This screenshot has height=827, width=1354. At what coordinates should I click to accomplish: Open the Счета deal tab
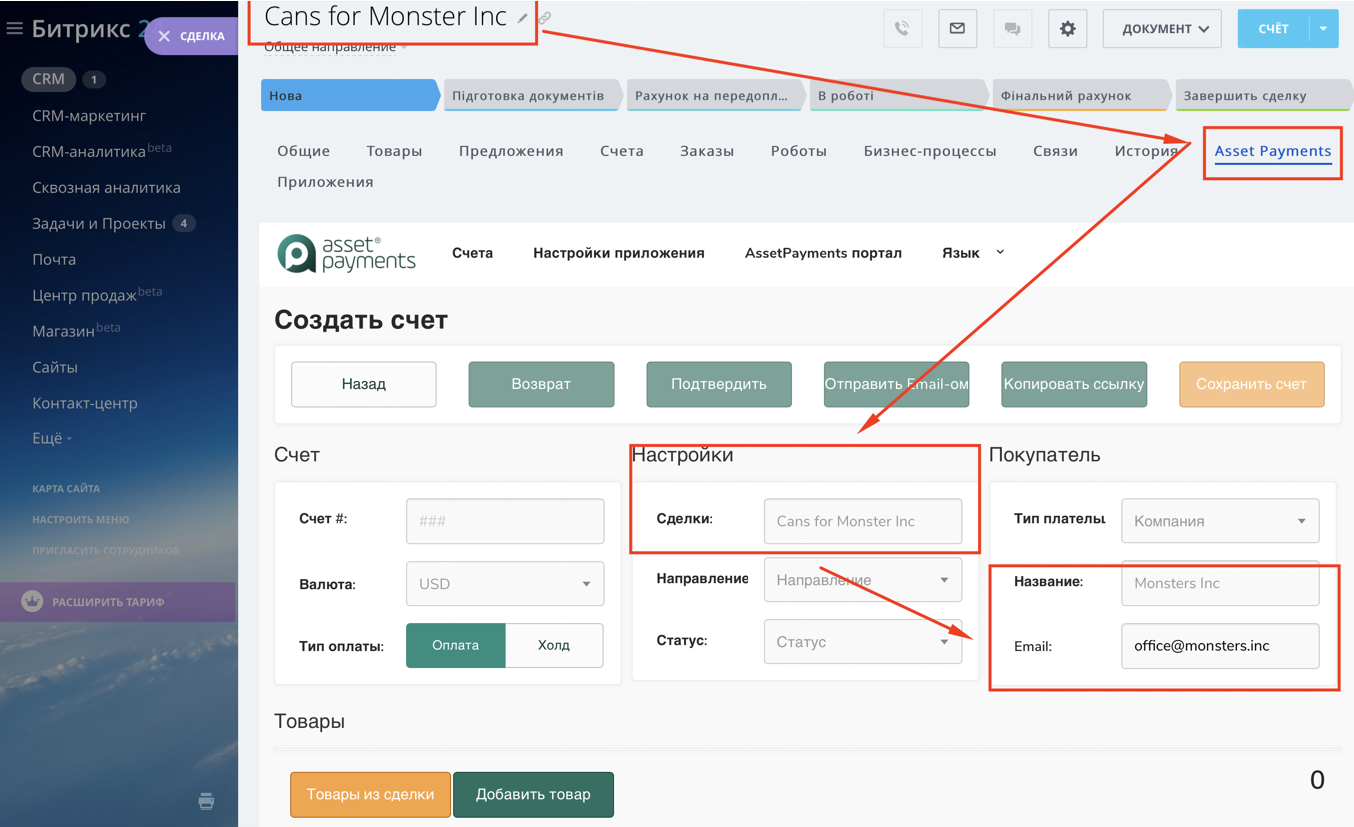tap(622, 151)
